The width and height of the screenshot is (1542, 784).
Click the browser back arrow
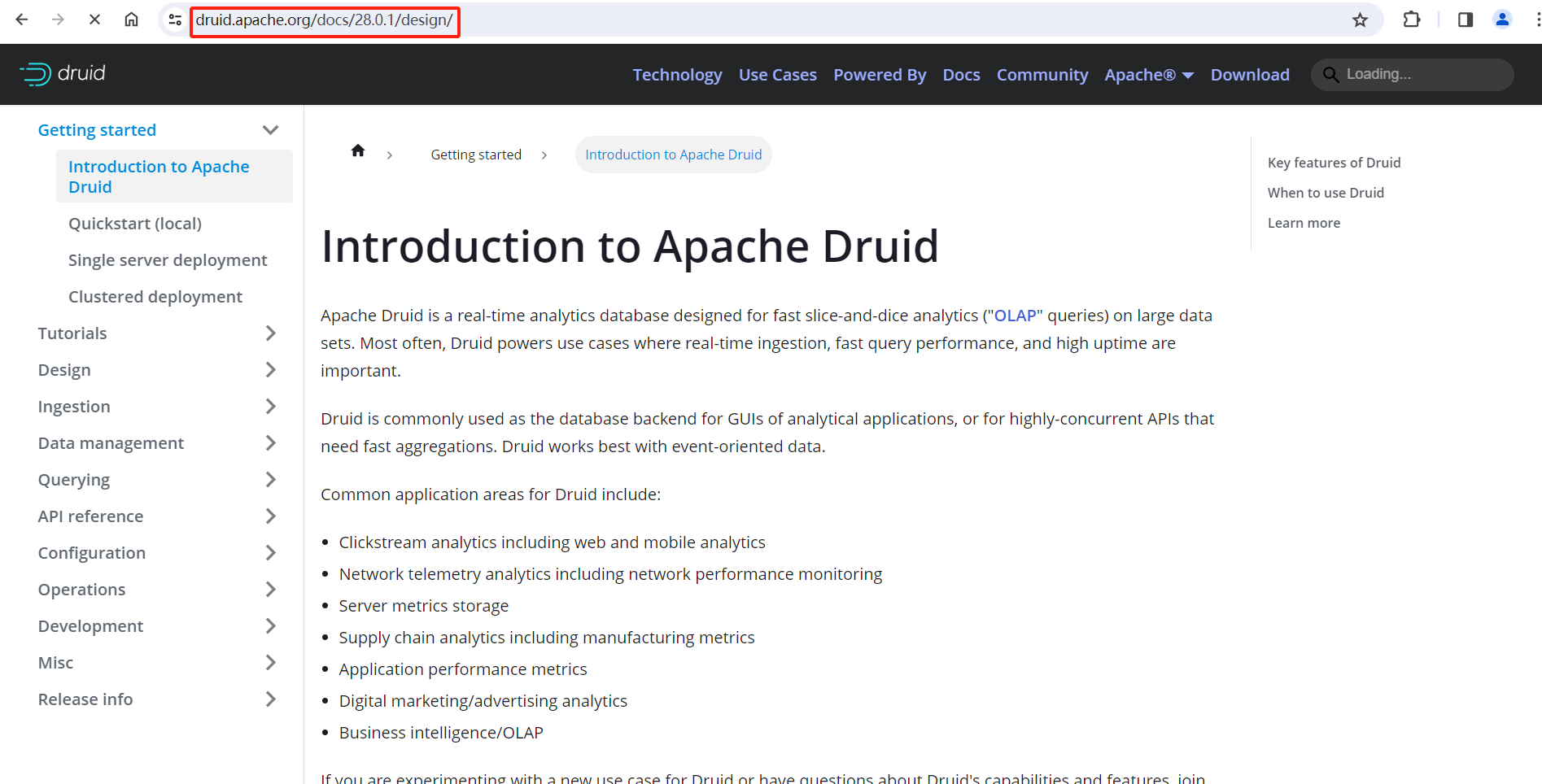coord(22,20)
